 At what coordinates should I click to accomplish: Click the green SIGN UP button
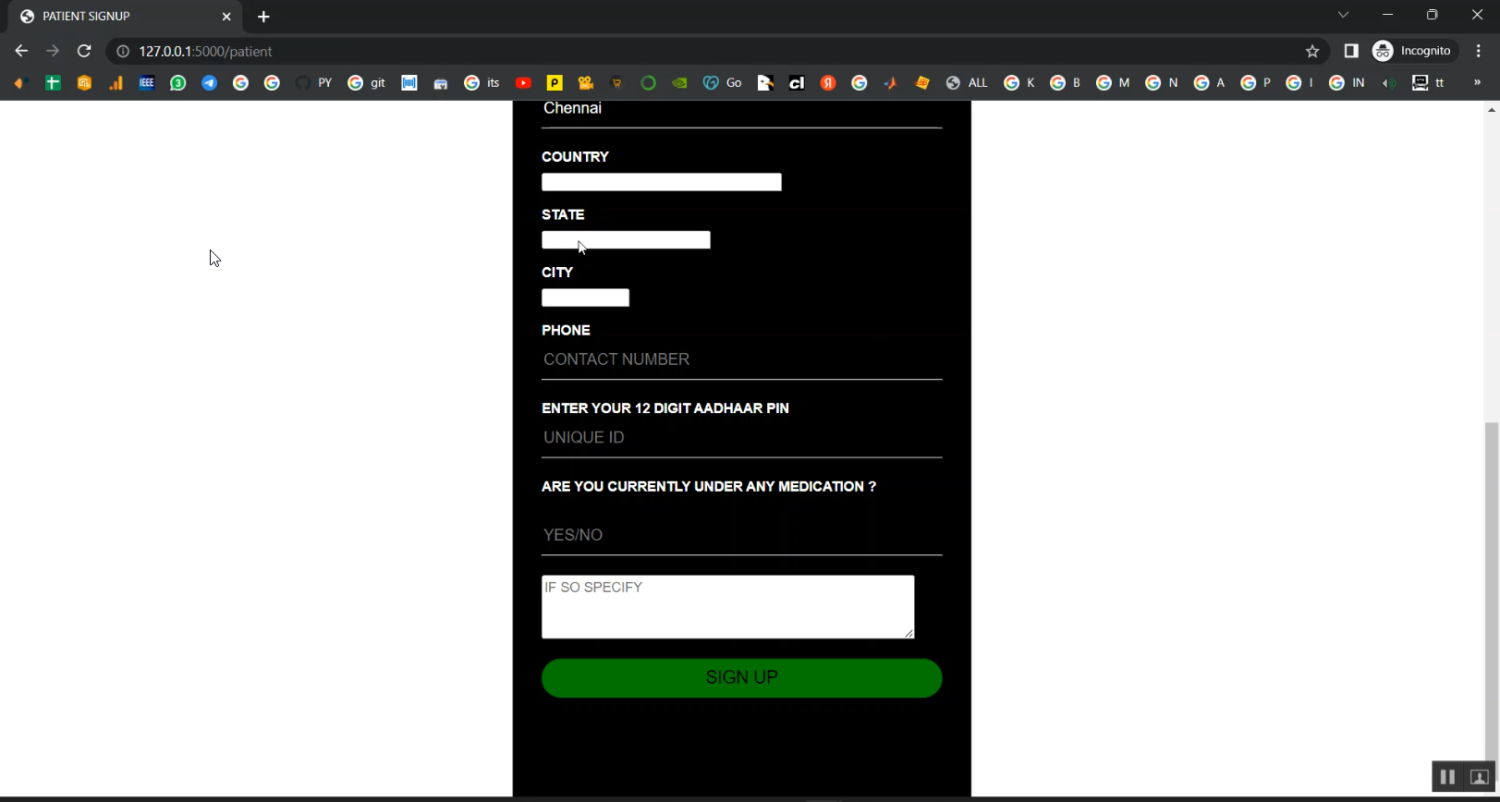741,678
